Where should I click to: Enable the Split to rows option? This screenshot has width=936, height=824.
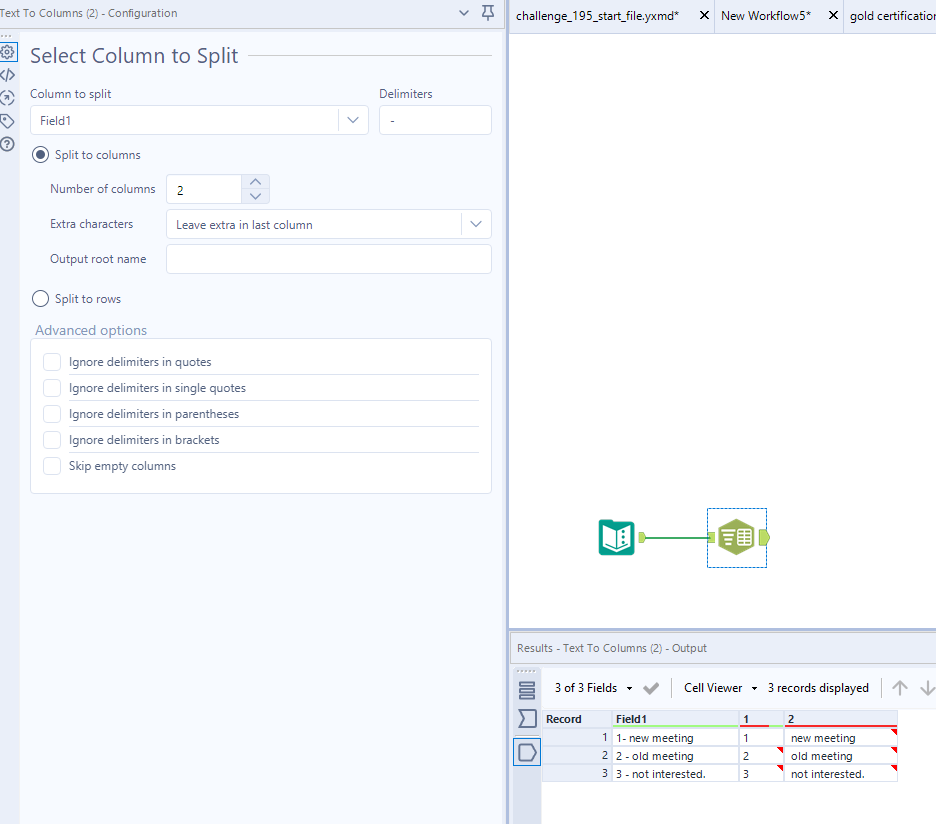(39, 298)
